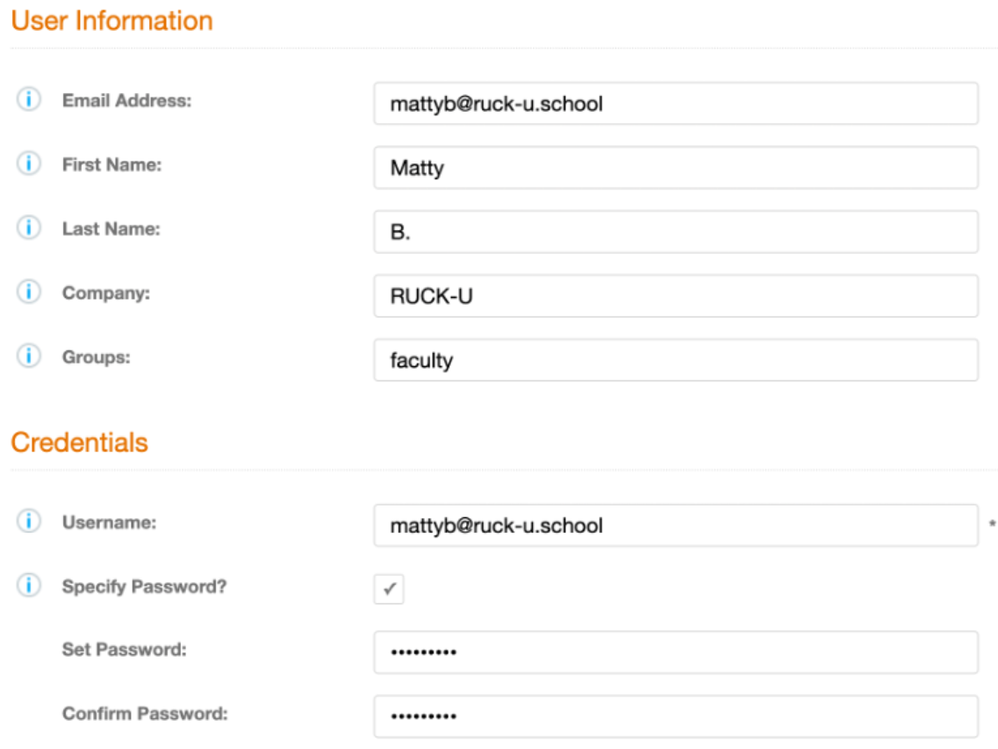Click info icon beside Company
Image resolution: width=998 pixels, height=749 pixels.
point(29,293)
